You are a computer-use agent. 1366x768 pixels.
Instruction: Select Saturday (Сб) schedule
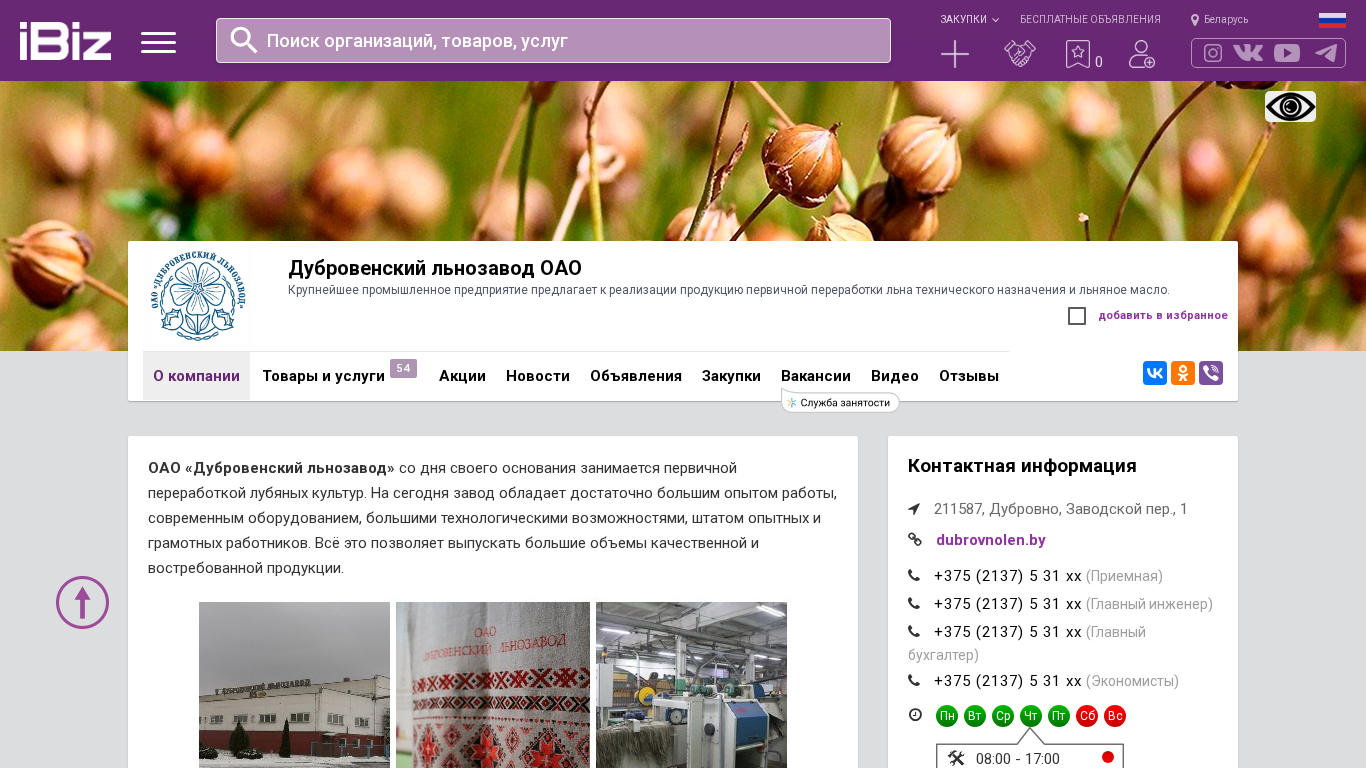[x=1087, y=716]
